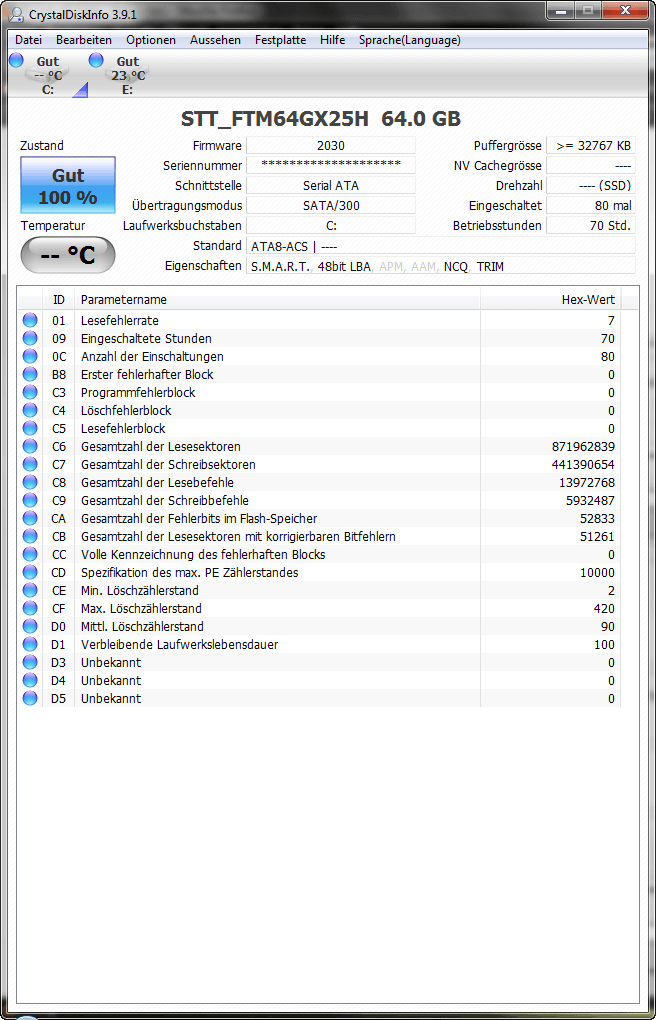Image resolution: width=656 pixels, height=1020 pixels.
Task: Click the blue status orb above drive C:
Action: pos(16,60)
